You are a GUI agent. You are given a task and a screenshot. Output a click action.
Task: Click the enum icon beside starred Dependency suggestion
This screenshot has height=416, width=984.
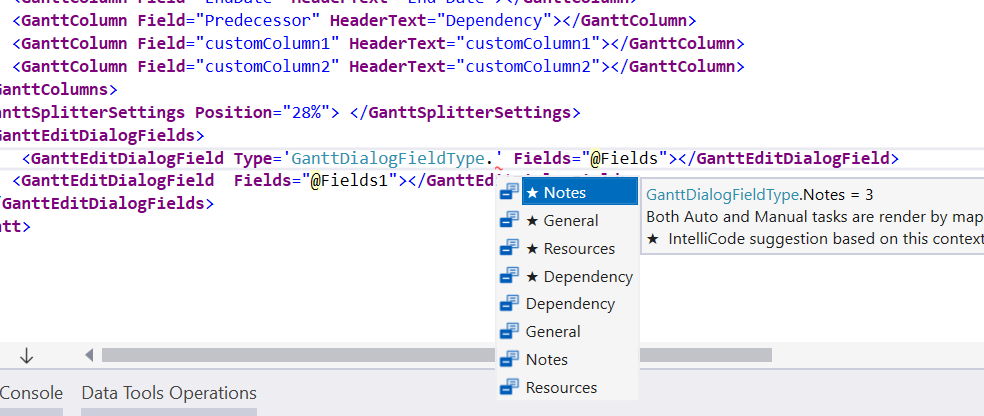click(x=510, y=276)
